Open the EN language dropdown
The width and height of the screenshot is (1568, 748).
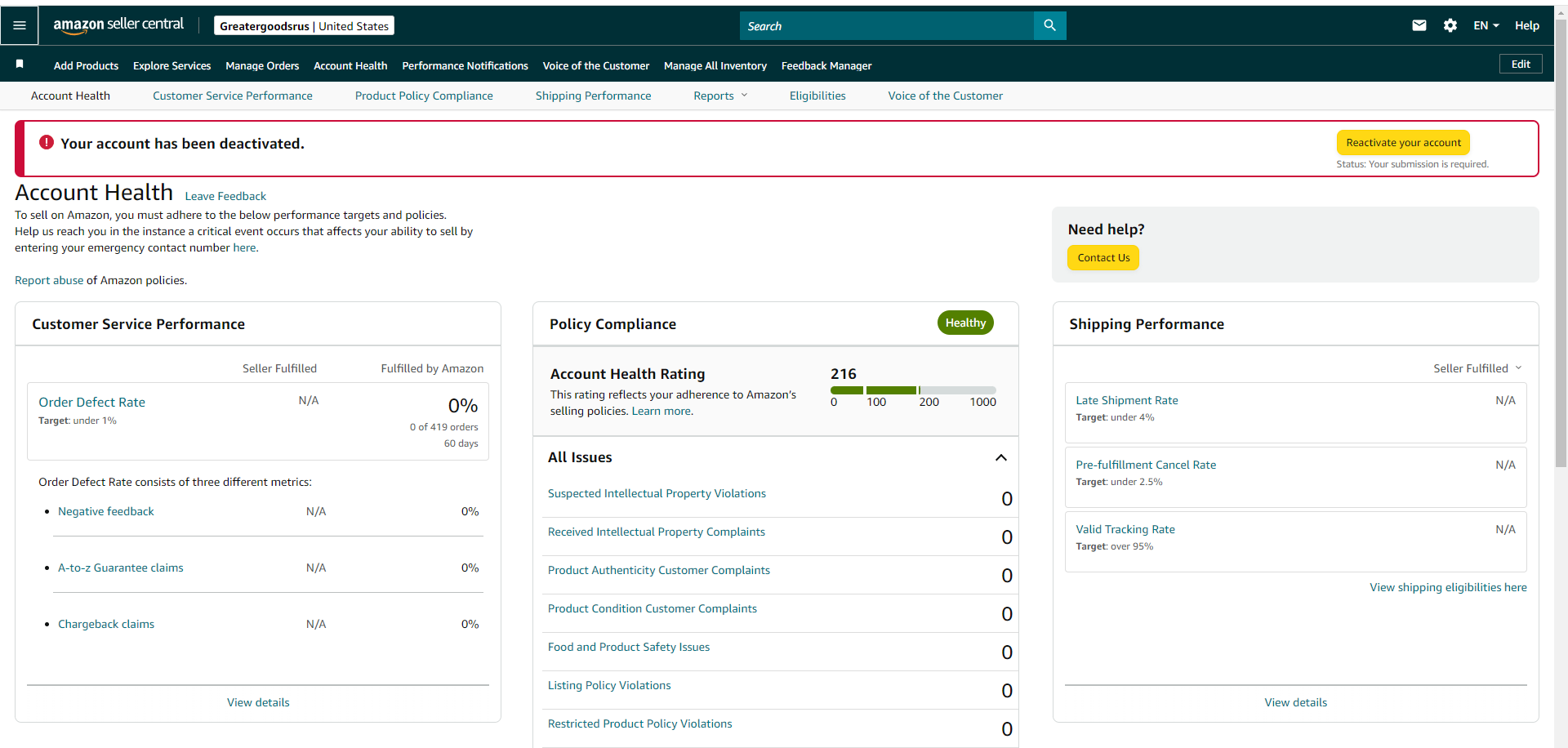coord(1486,25)
